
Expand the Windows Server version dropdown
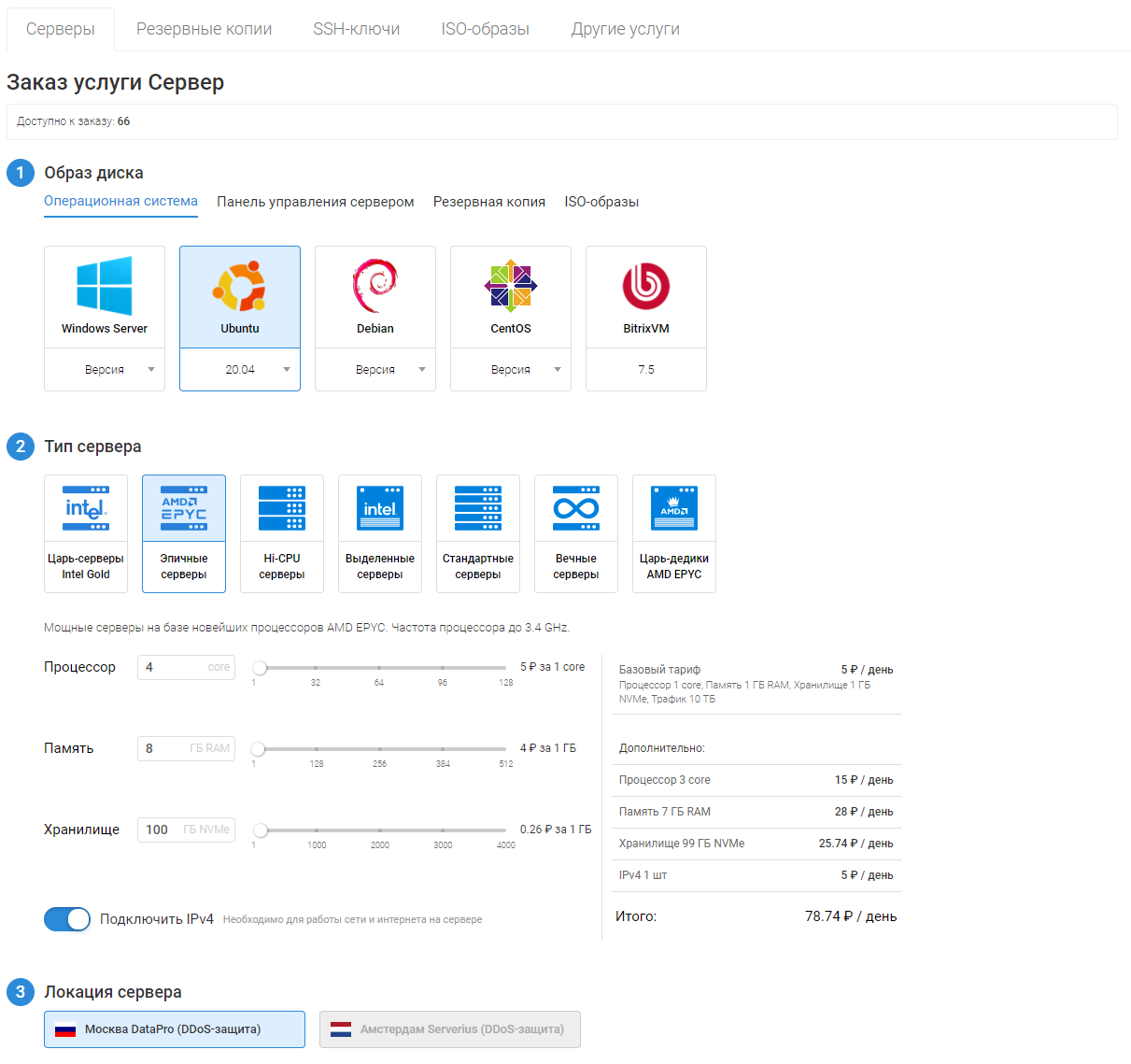105,370
